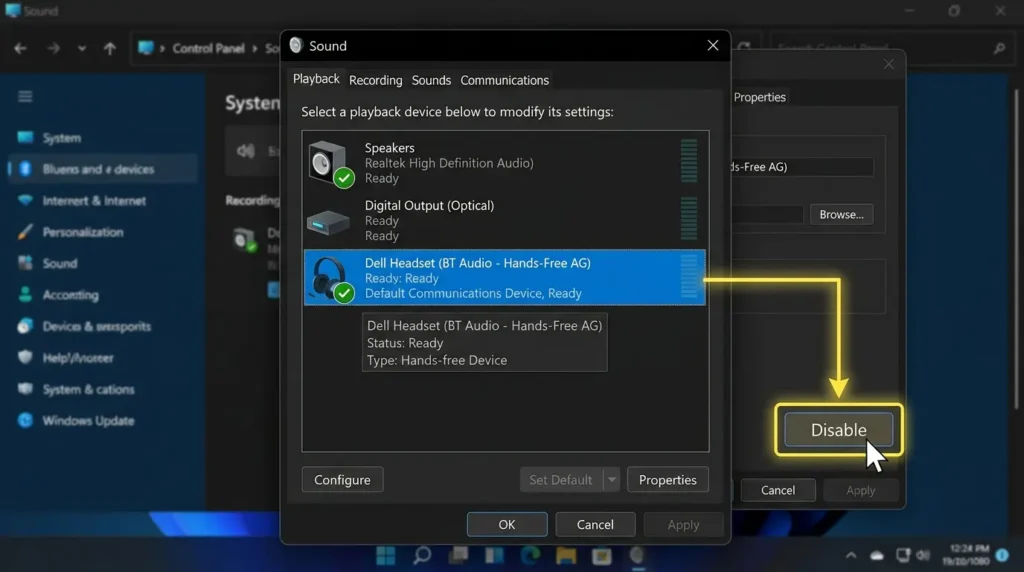The height and width of the screenshot is (572, 1024).
Task: Click the taskbar clock
Action: pos(967,555)
